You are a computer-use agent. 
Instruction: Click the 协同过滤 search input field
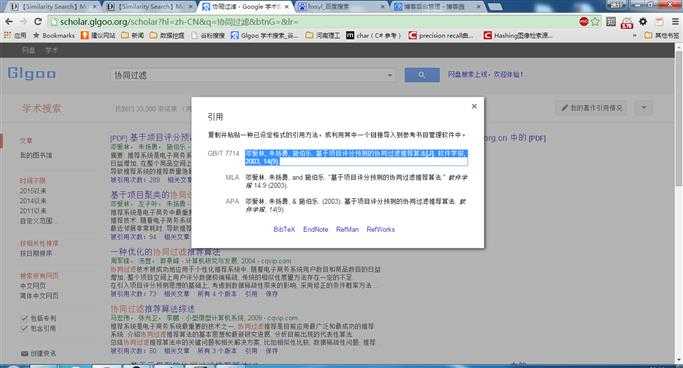coord(248,75)
